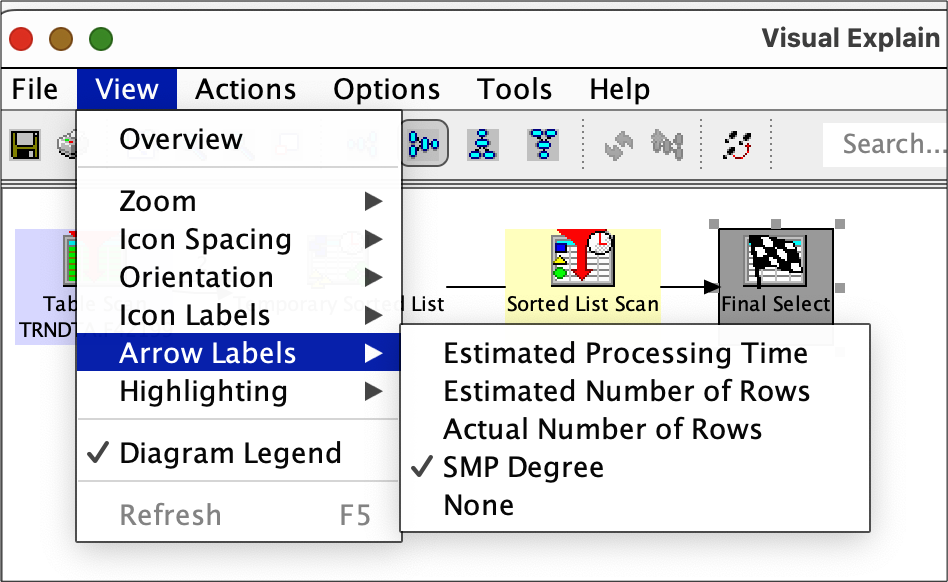The width and height of the screenshot is (948, 582).
Task: Select Estimated Processing Time label option
Action: tap(625, 353)
